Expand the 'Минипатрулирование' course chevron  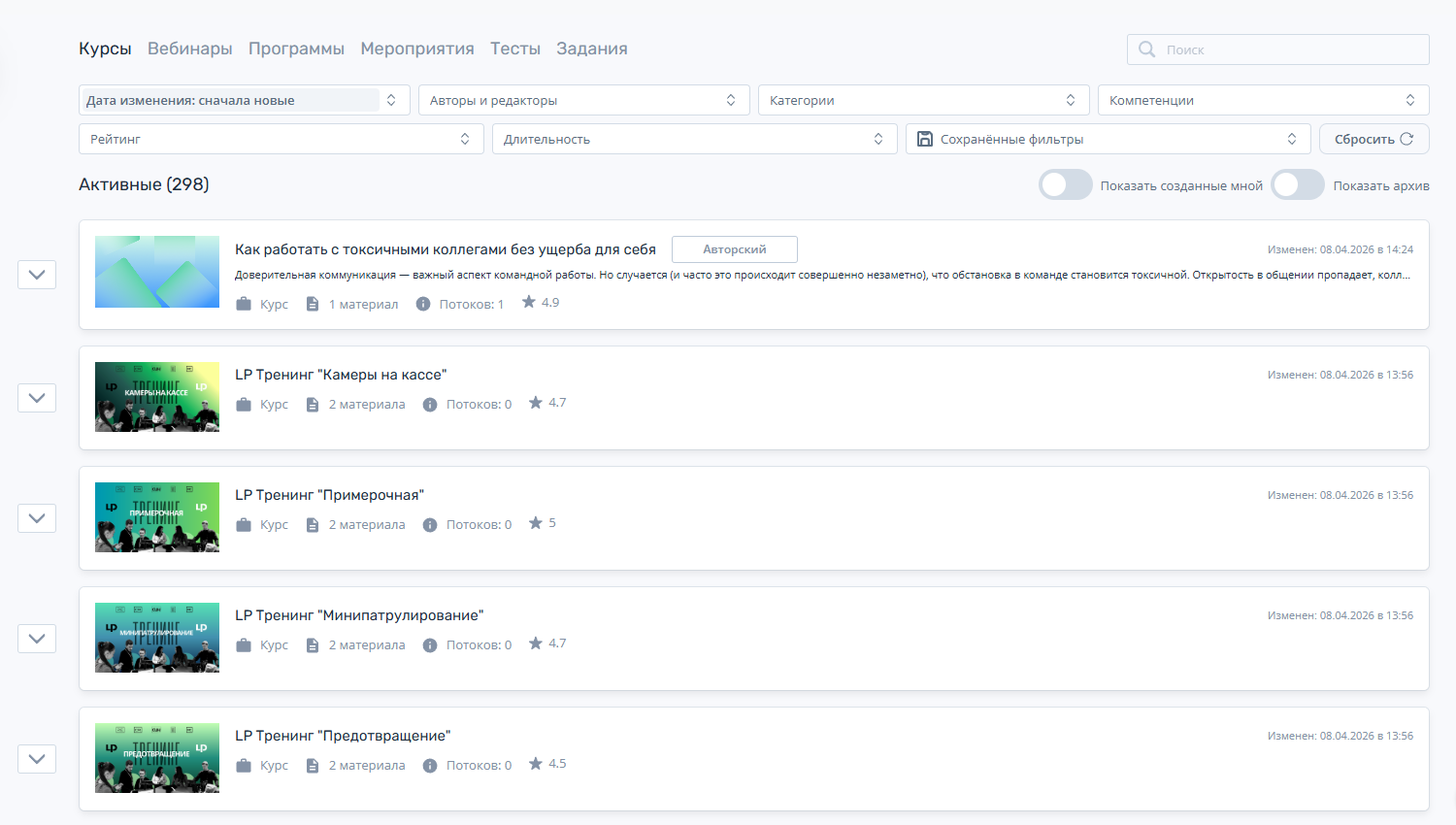[37, 639]
